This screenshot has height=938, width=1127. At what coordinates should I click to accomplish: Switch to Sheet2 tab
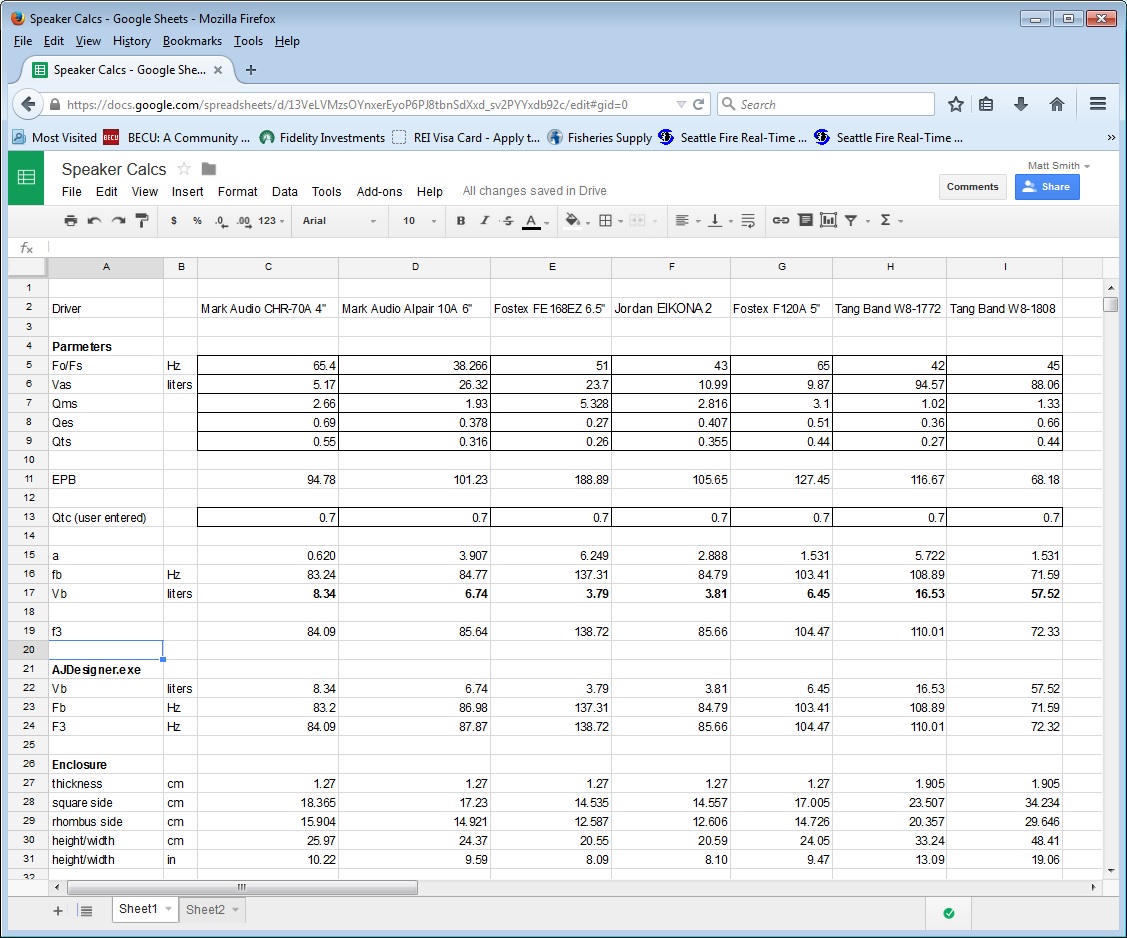pos(205,909)
